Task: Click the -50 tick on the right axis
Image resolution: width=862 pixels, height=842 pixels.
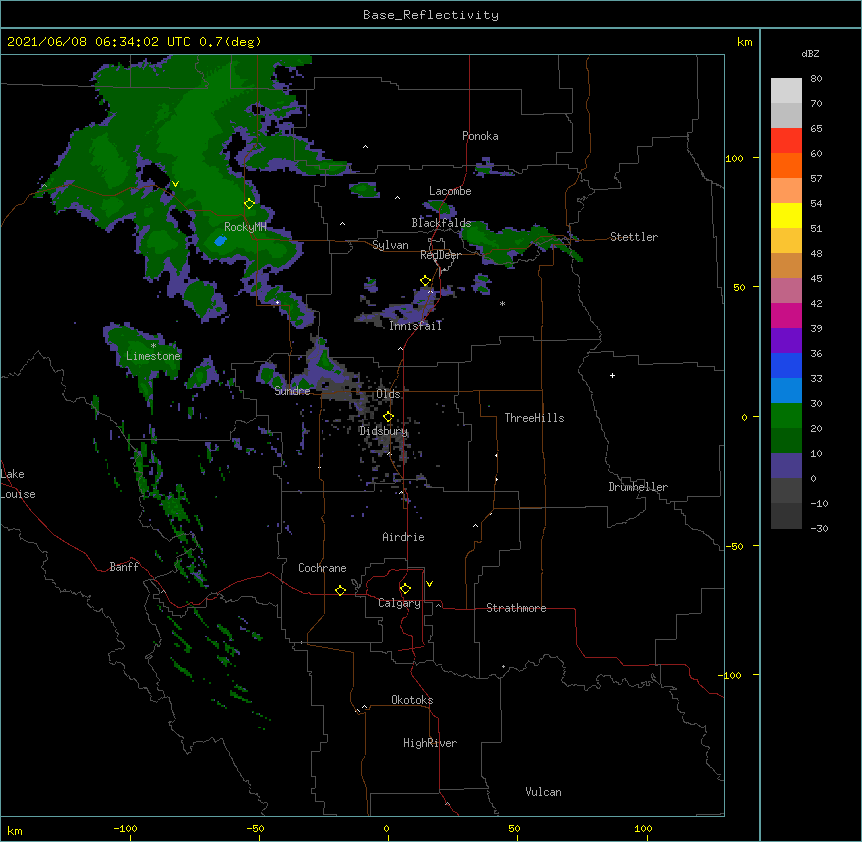Action: pyautogui.click(x=734, y=546)
